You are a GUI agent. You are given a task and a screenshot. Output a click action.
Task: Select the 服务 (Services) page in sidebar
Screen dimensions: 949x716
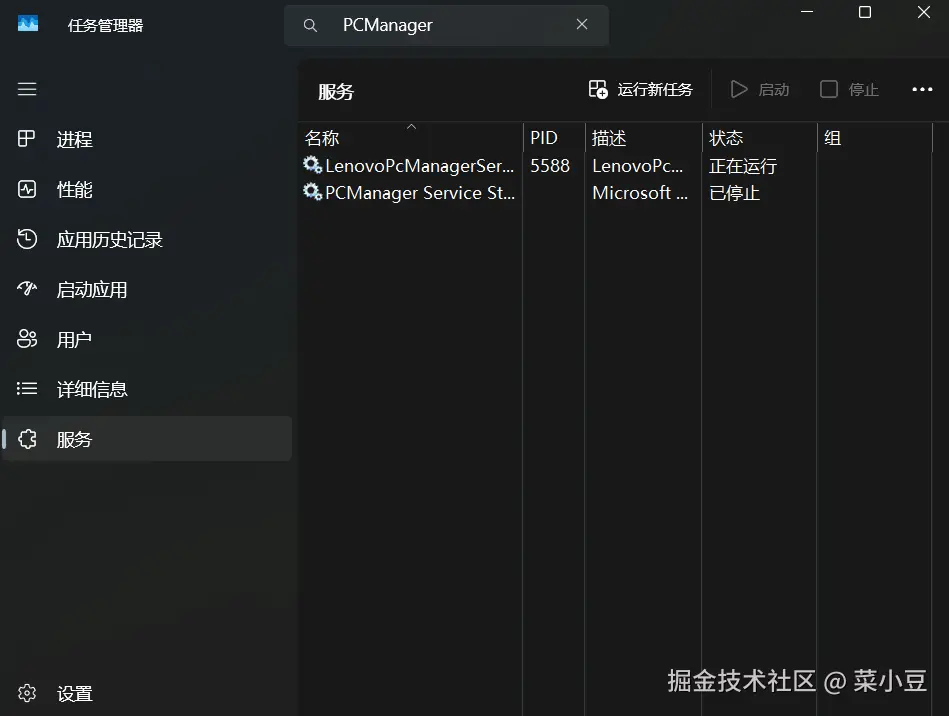coord(147,439)
